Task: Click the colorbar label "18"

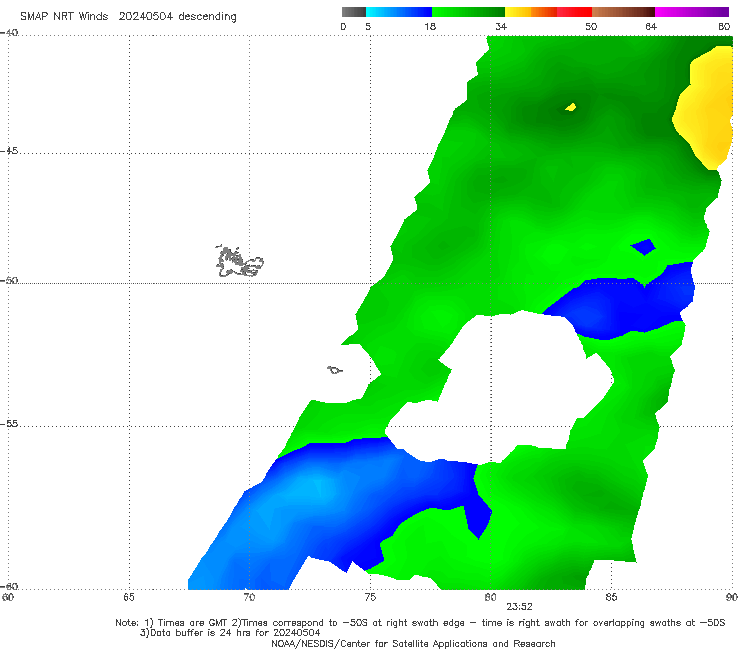Action: pyautogui.click(x=430, y=26)
